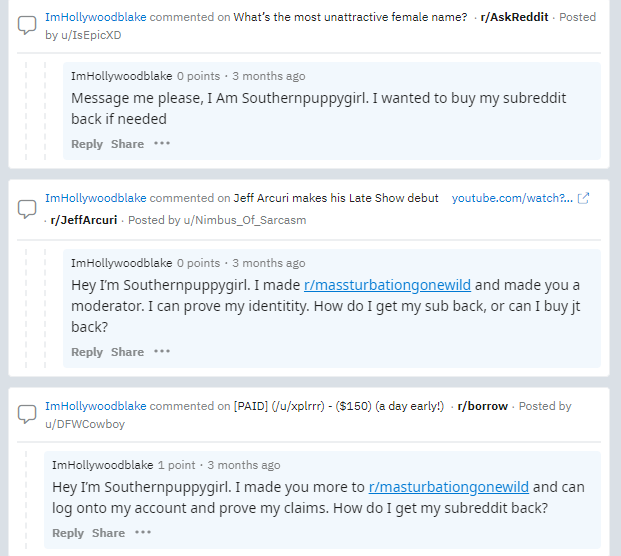621x556 pixels.
Task: Open the external link icon next to youtube.com/watch
Action: 583,198
